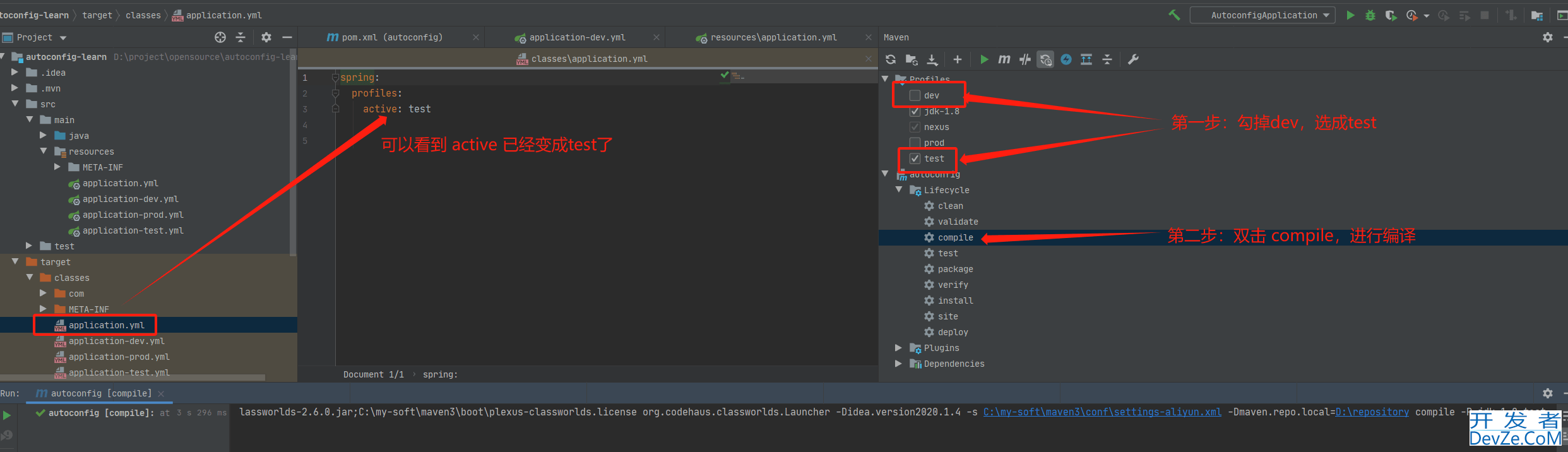The height and width of the screenshot is (452, 1568).
Task: Click the Profiler run icon in top toolbar
Action: click(x=1412, y=15)
